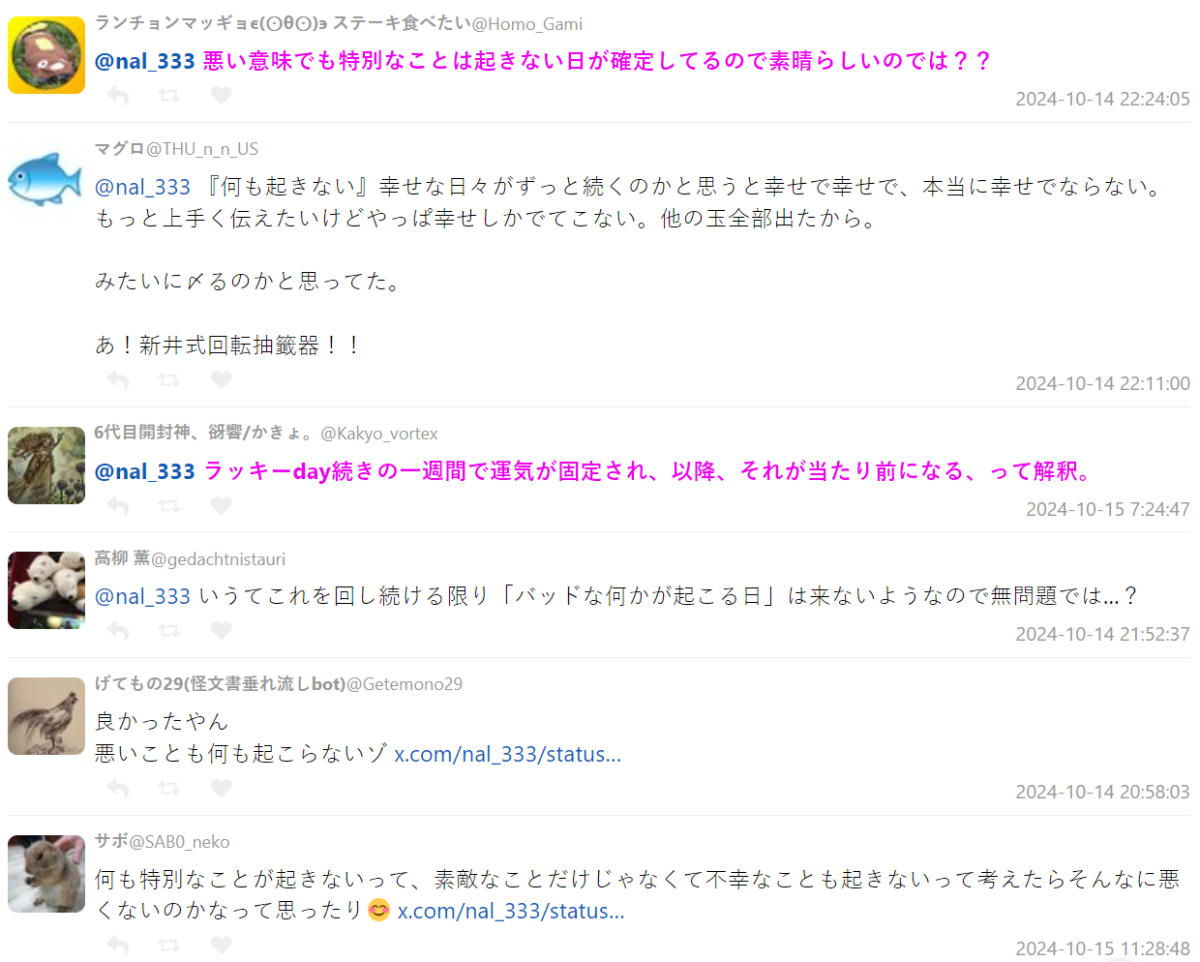
Task: Like the tweet by マグロ @THU_n_n_US
Action: (221, 380)
